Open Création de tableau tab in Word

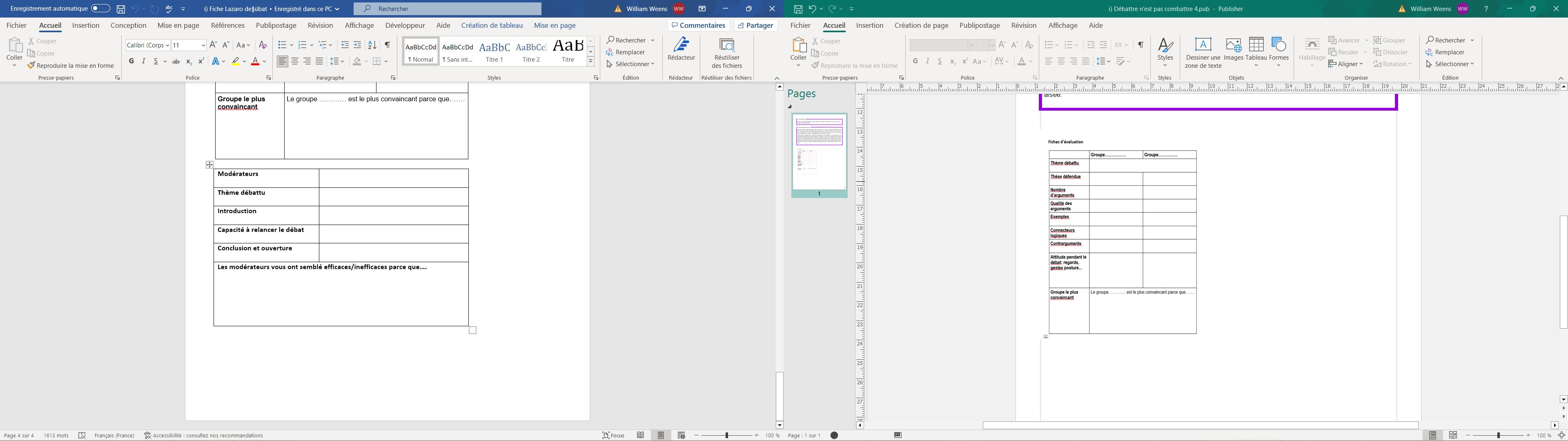click(x=491, y=26)
